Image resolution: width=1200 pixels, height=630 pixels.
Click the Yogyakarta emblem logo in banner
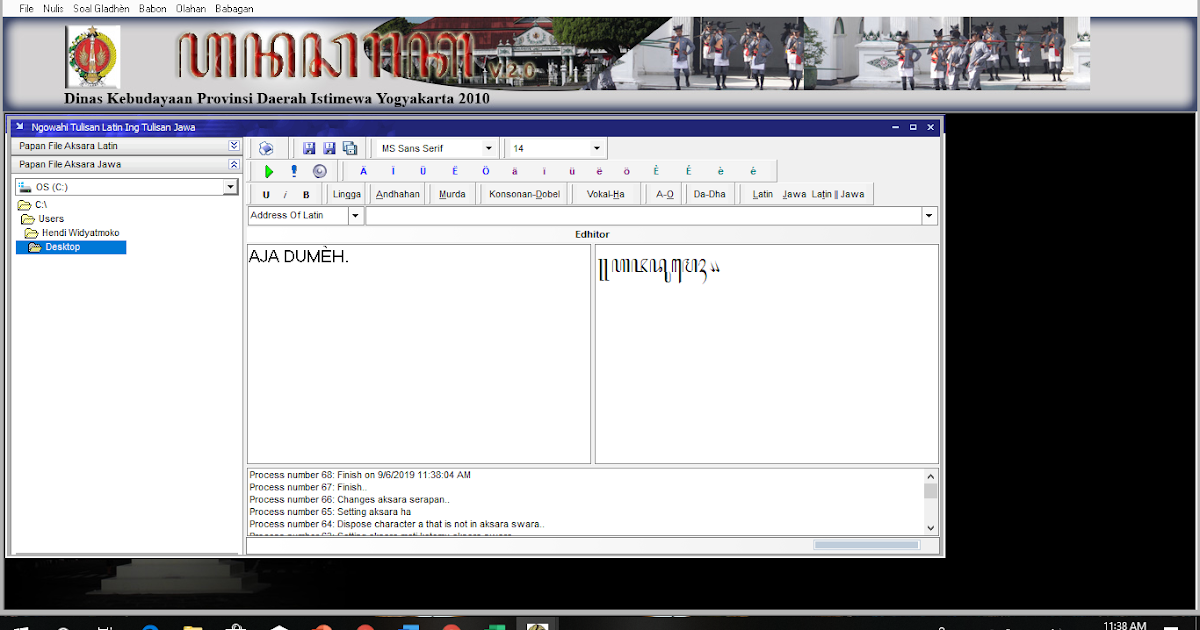coord(93,56)
